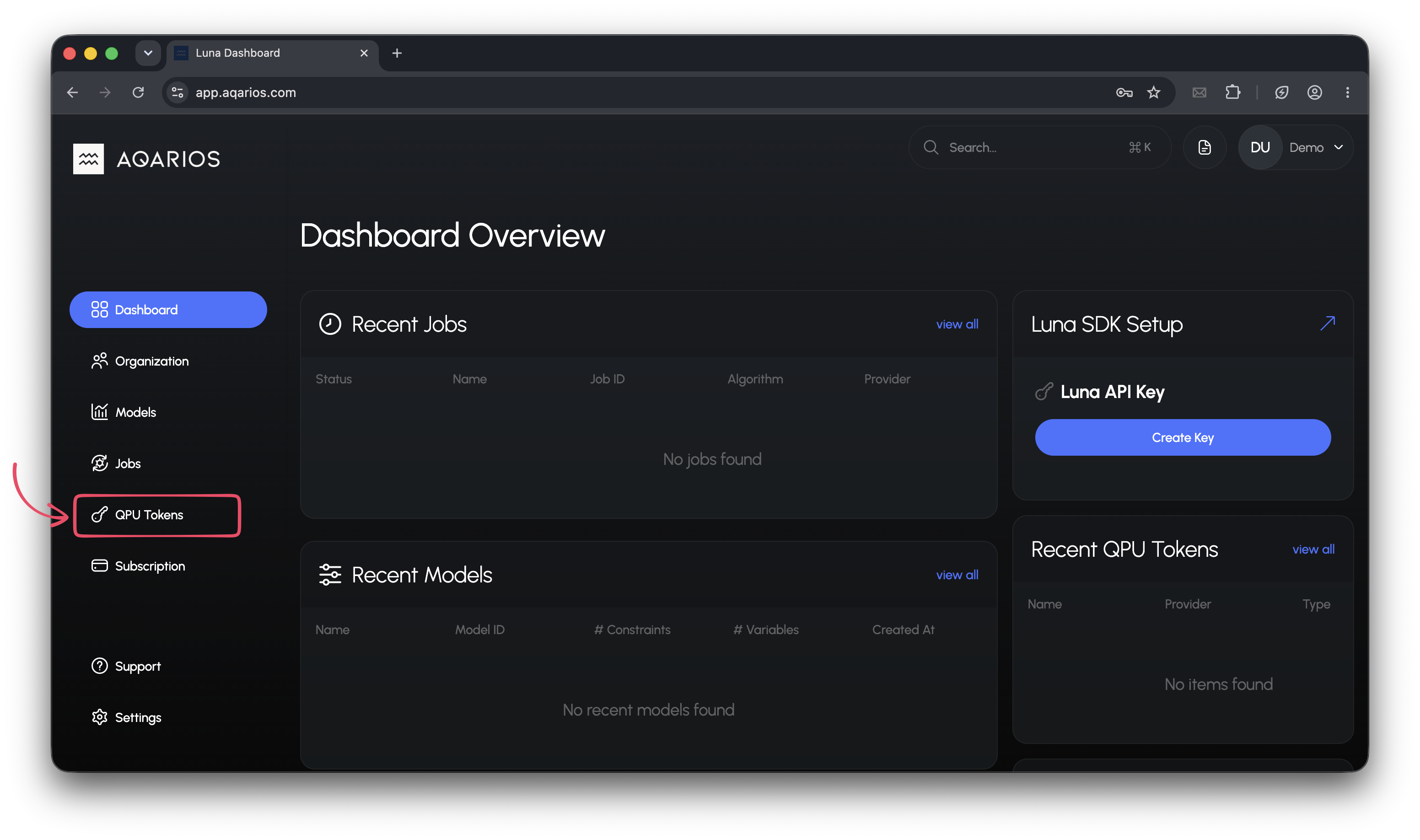The image size is (1420, 840).
Task: Click the DU user avatar
Action: point(1260,147)
